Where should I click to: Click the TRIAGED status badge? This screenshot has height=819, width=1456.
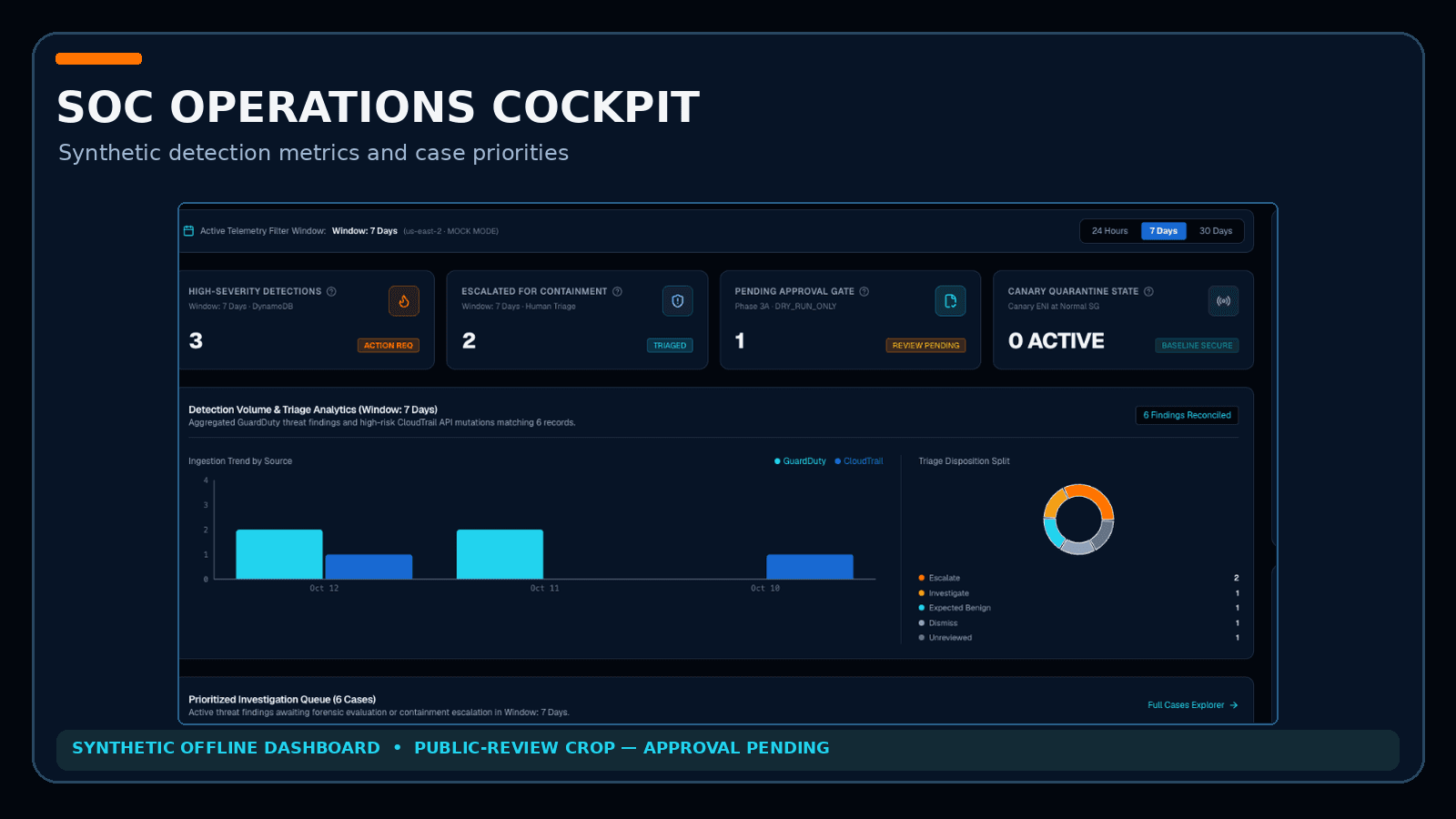click(x=670, y=346)
